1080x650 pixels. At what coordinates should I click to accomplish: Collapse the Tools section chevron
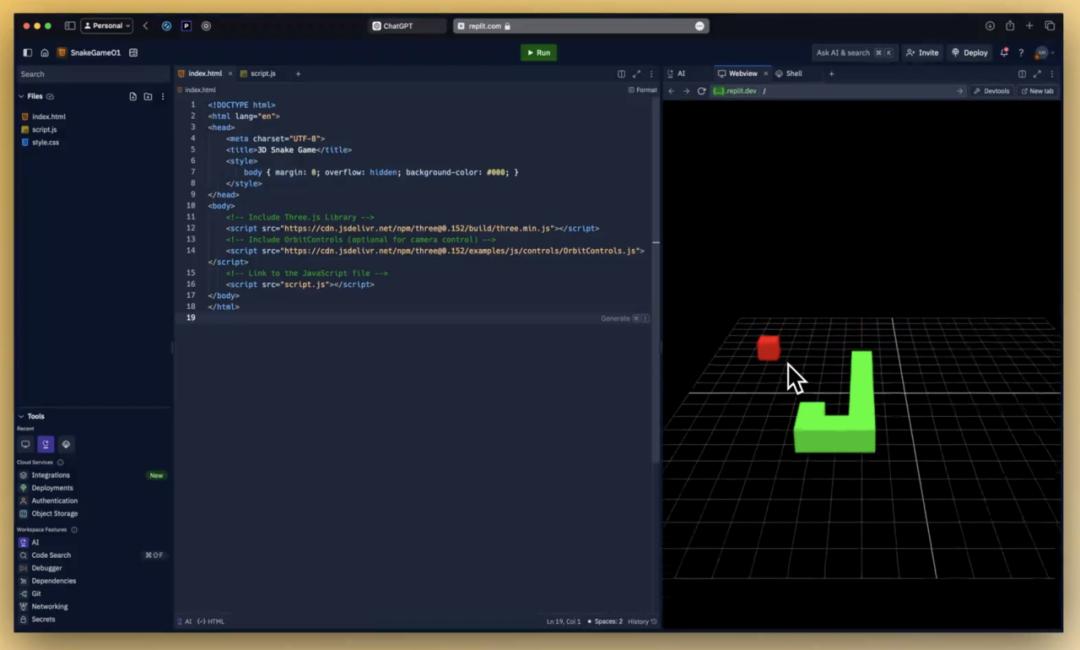[21, 417]
